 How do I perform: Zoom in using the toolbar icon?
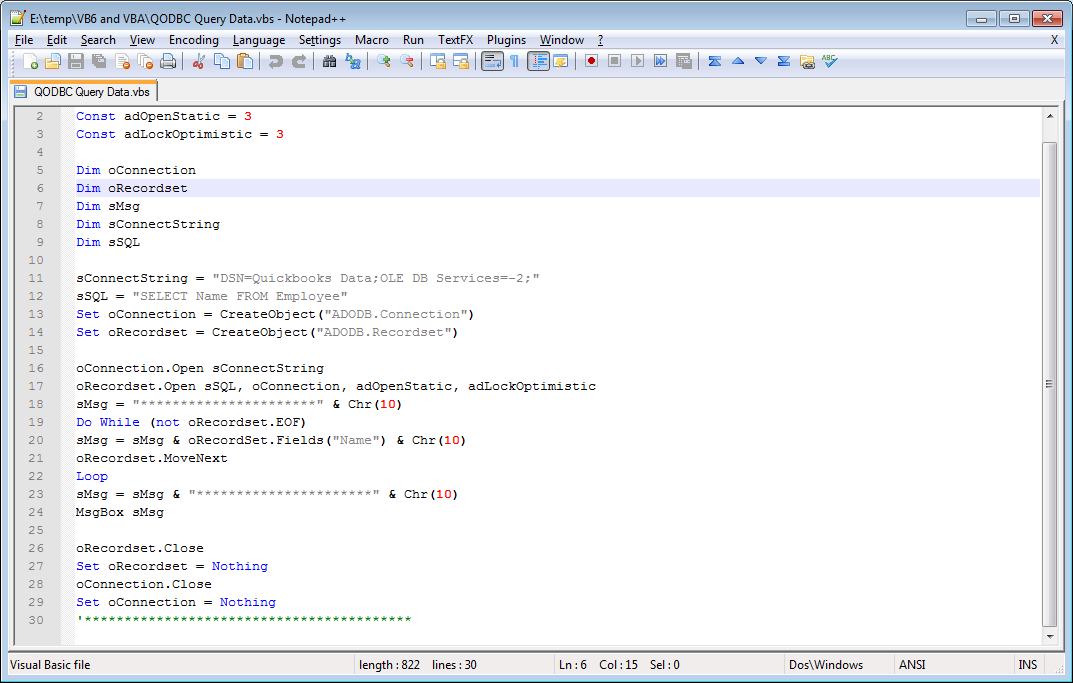tap(384, 61)
